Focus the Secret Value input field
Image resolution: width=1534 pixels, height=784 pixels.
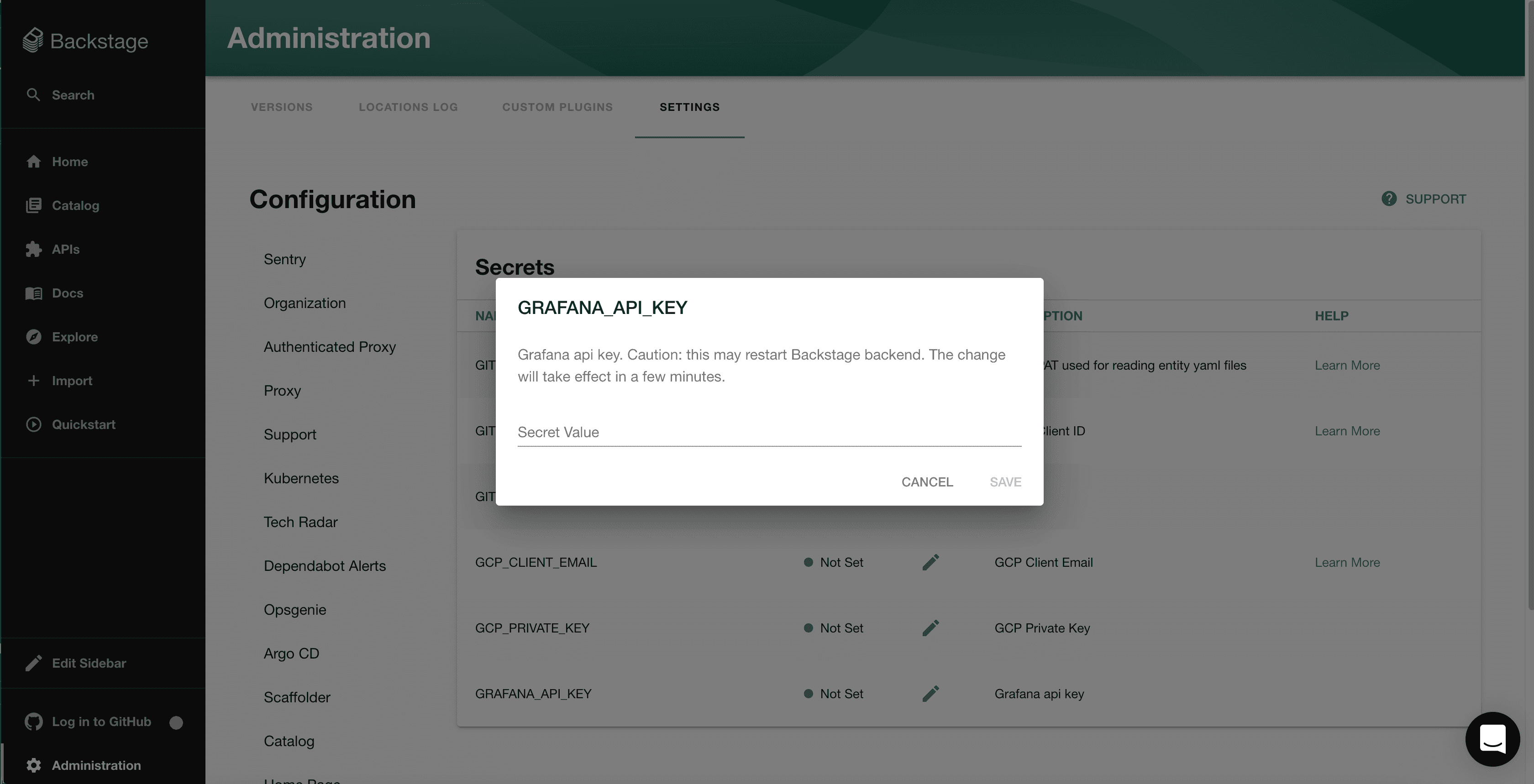769,432
